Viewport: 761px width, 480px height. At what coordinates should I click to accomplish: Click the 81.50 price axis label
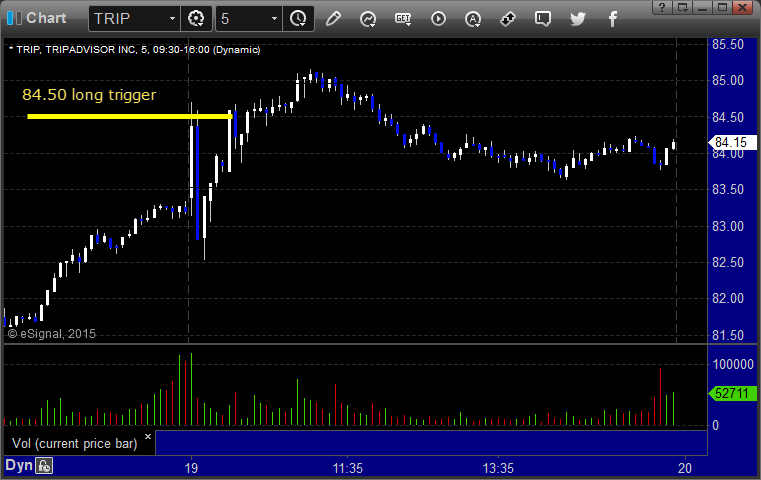pos(728,335)
